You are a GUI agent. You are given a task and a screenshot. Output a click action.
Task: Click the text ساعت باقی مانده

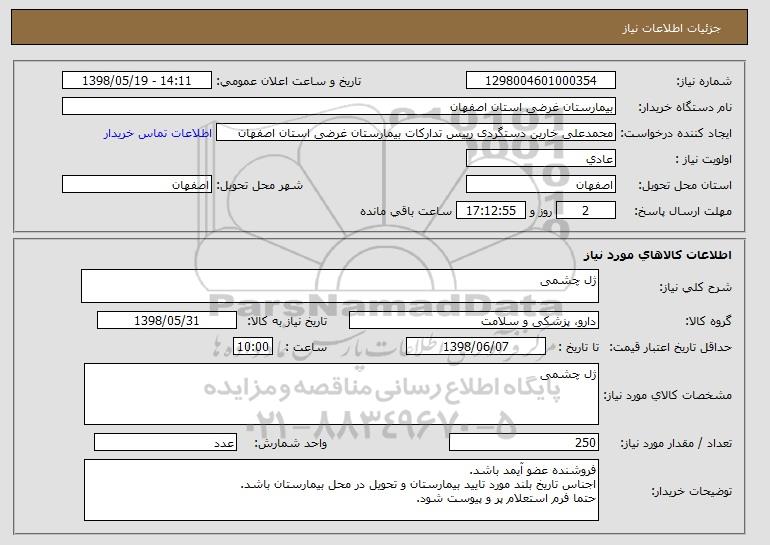(x=406, y=211)
